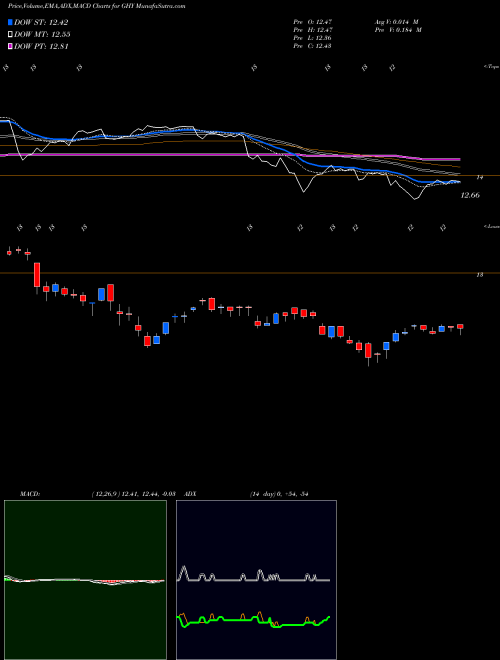Click the '14' price axis label

[479, 178]
